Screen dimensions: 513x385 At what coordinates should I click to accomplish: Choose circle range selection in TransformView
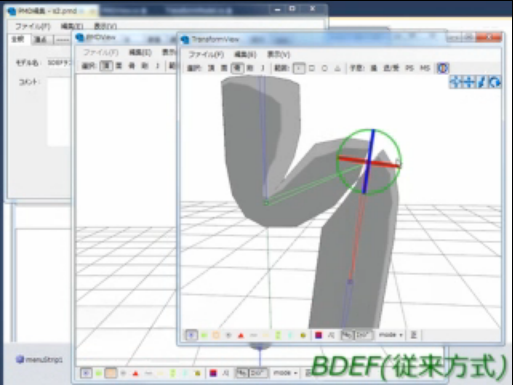pos(324,68)
